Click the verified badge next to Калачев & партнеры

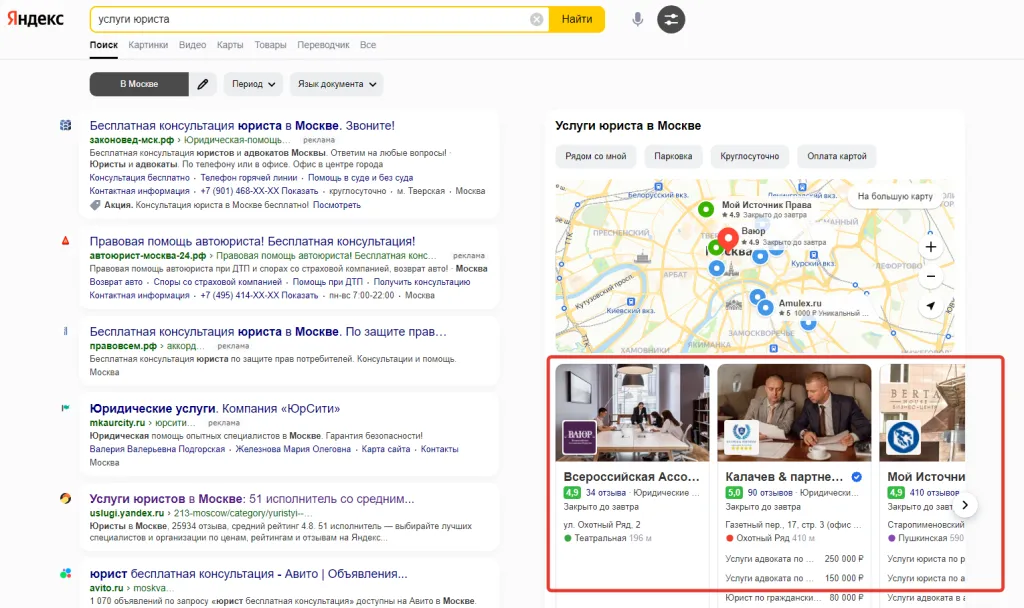tap(857, 477)
